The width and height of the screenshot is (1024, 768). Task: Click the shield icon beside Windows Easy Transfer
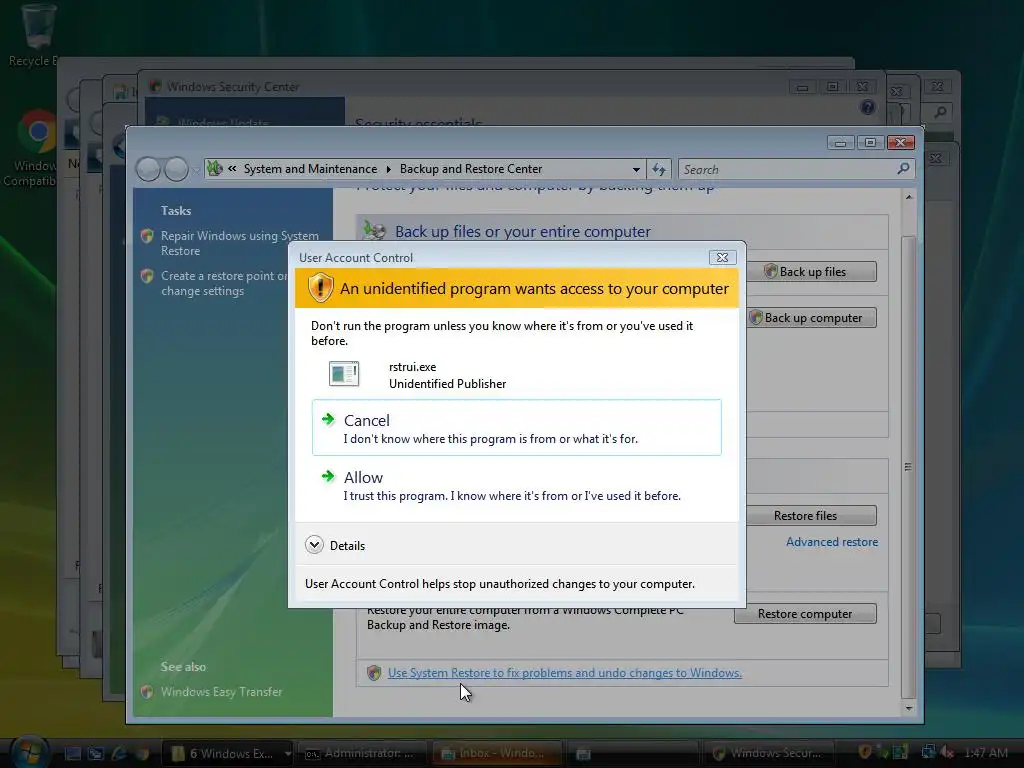[147, 692]
